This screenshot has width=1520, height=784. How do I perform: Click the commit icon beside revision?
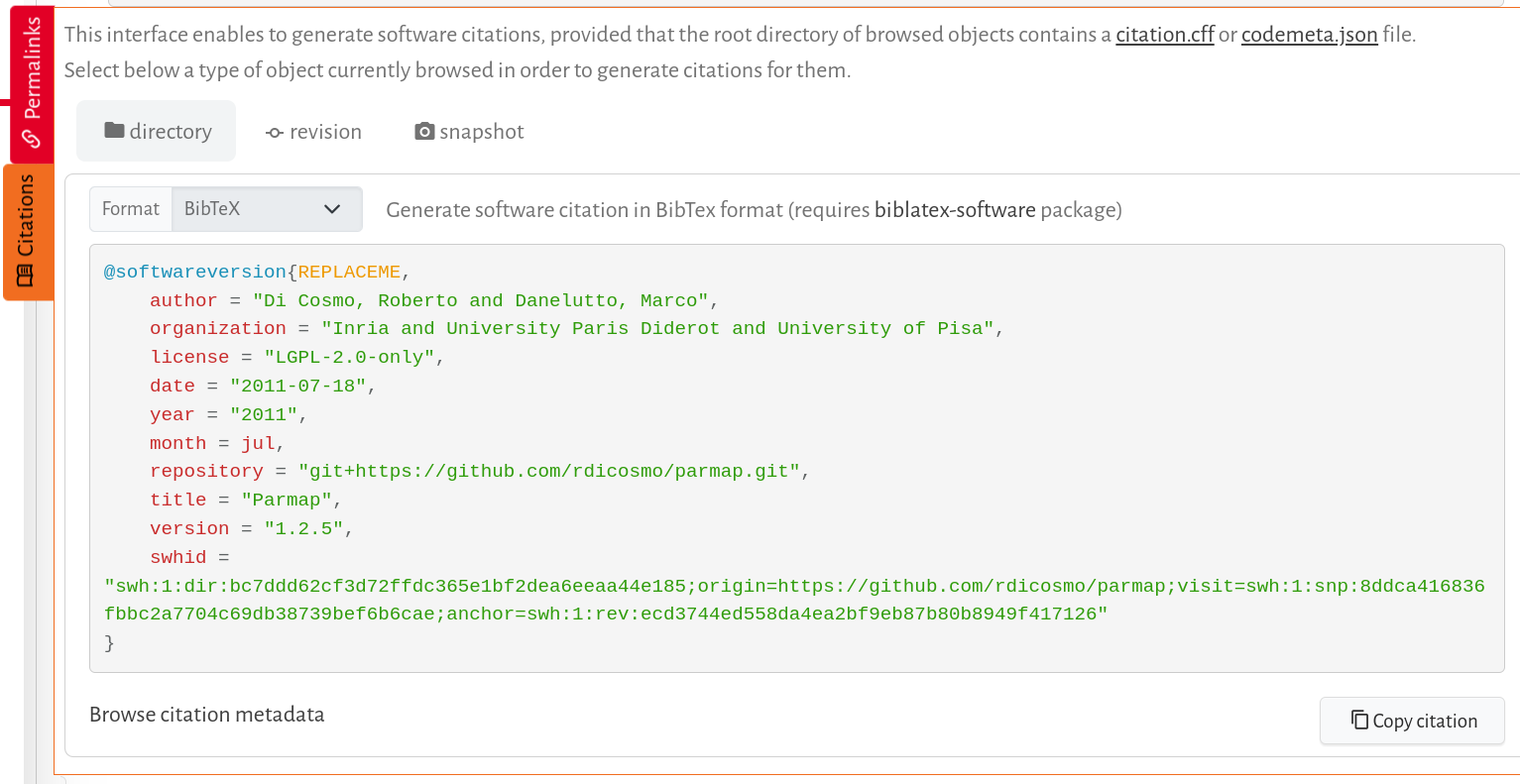(x=275, y=133)
